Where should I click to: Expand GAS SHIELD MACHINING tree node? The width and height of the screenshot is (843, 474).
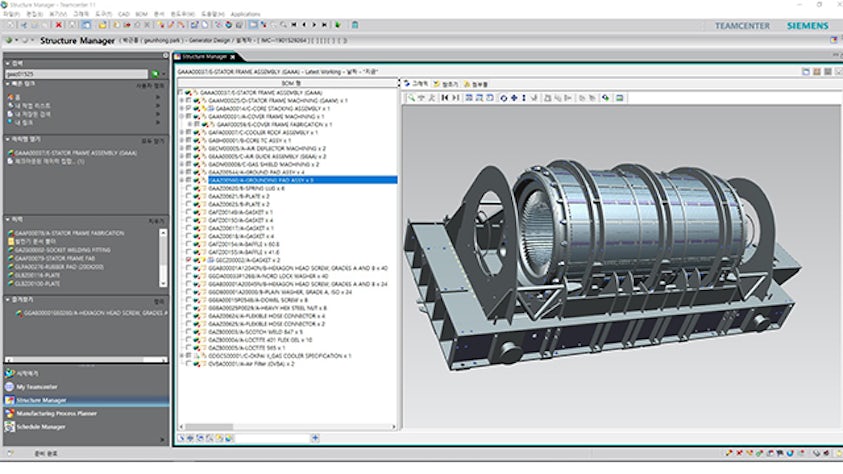tap(182, 164)
